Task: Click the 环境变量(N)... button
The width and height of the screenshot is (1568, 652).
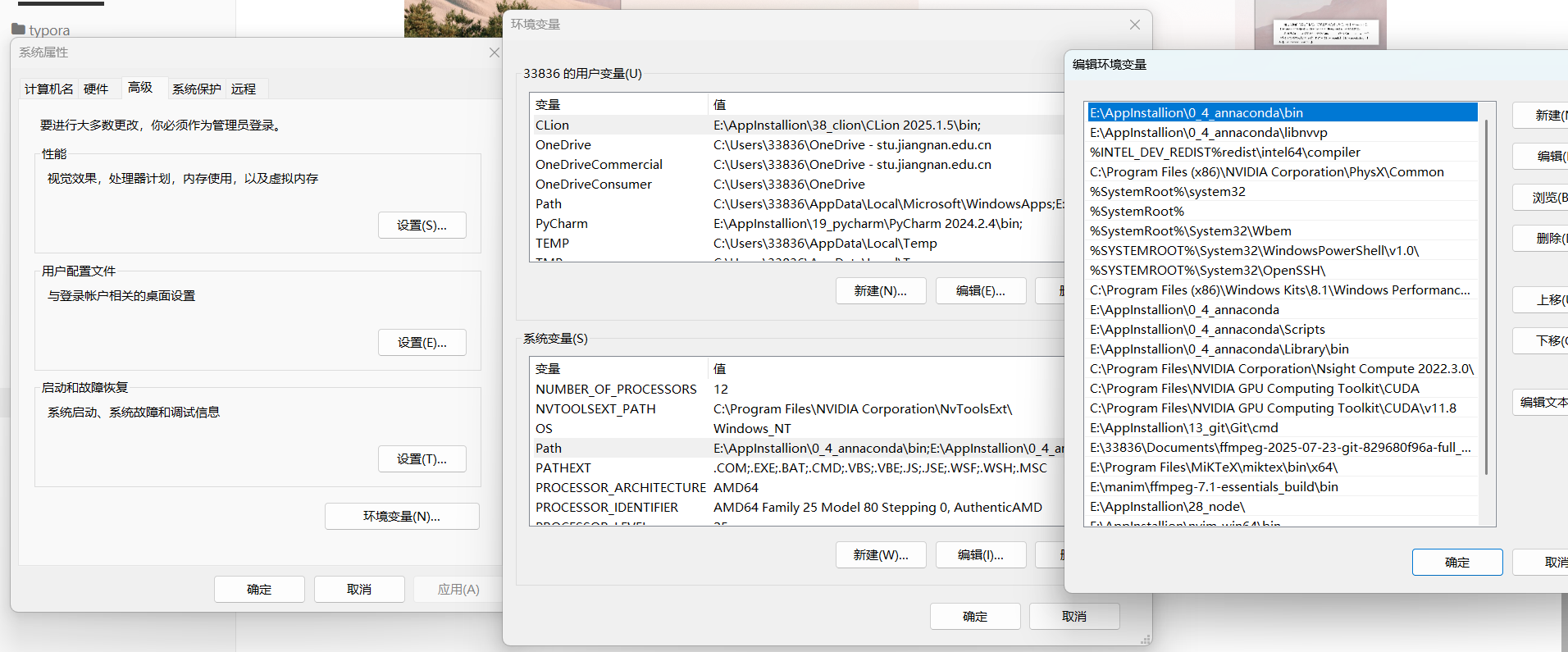Action: (x=402, y=516)
